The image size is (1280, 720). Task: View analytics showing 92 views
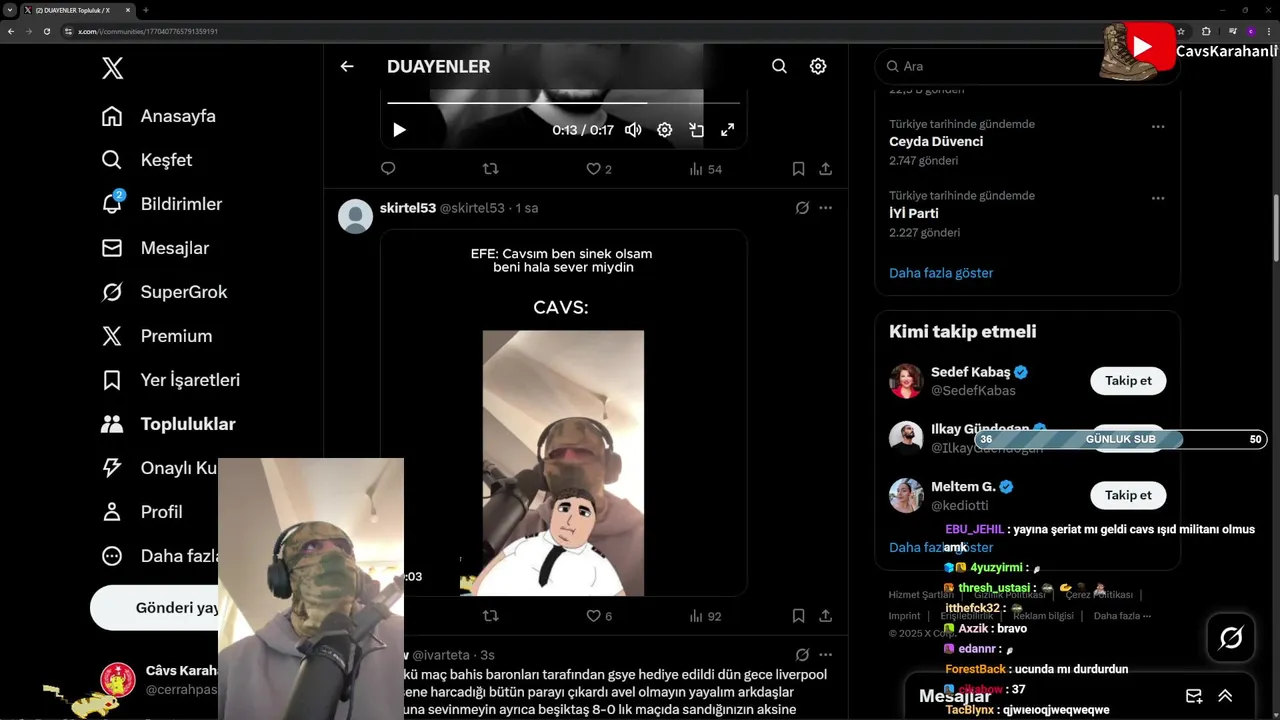[x=705, y=616]
